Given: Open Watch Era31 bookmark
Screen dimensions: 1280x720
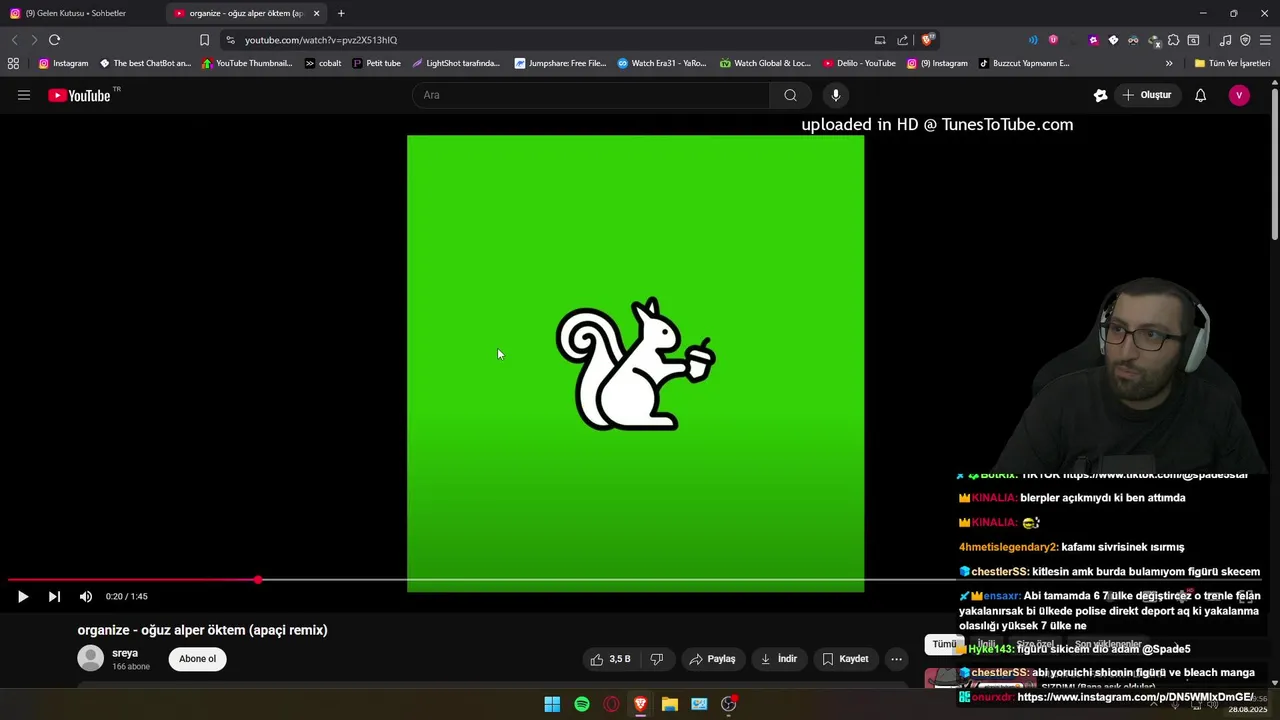Looking at the screenshot, I should coord(662,63).
